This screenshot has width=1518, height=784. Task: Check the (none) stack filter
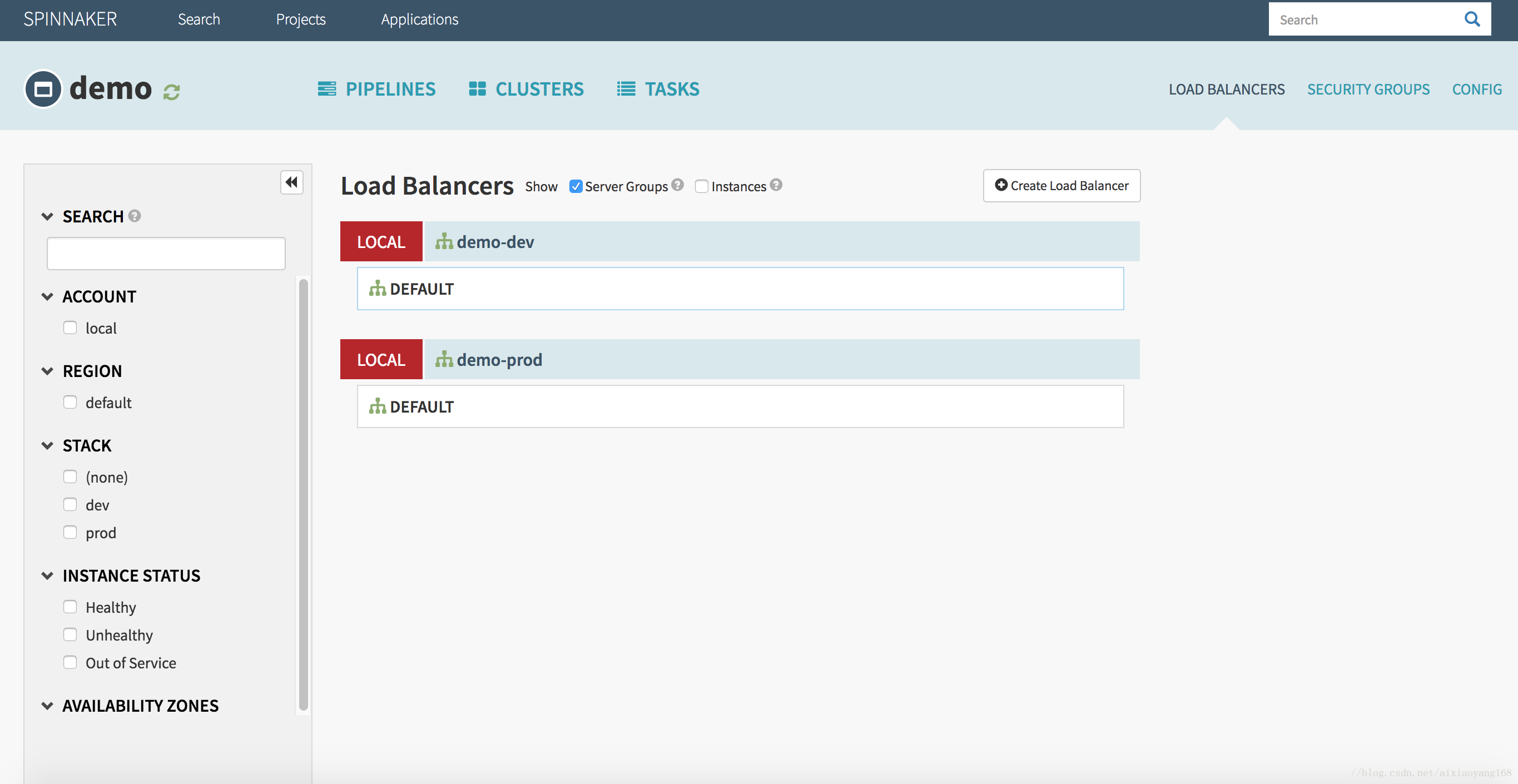(x=70, y=477)
